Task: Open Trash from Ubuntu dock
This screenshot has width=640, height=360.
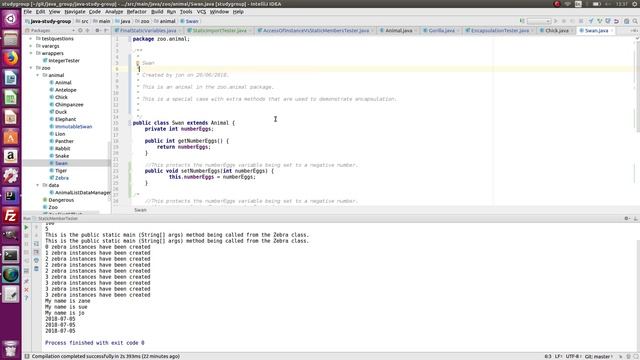Action: tap(11, 349)
